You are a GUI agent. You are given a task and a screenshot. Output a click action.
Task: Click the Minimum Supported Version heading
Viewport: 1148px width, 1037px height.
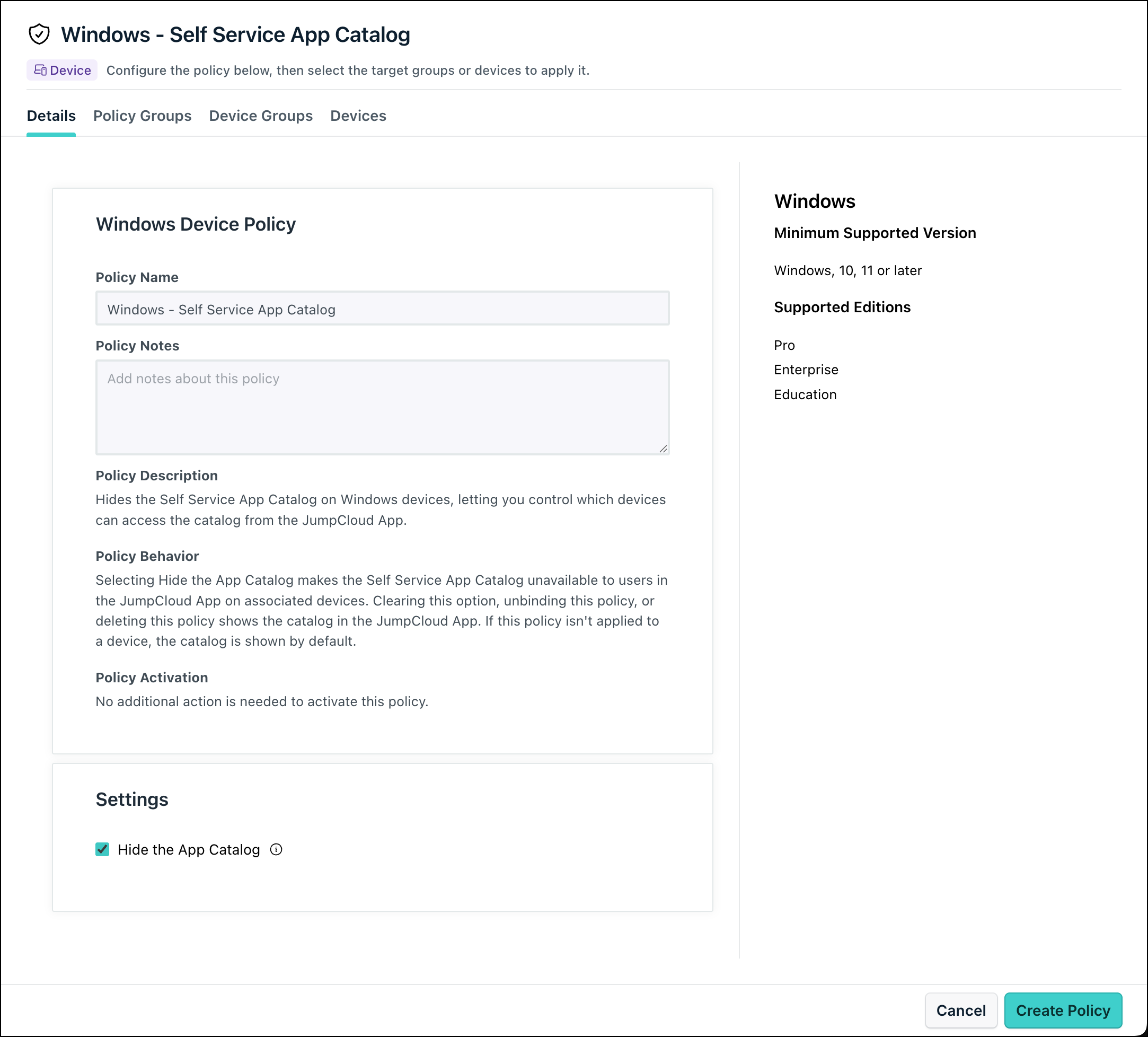[875, 233]
